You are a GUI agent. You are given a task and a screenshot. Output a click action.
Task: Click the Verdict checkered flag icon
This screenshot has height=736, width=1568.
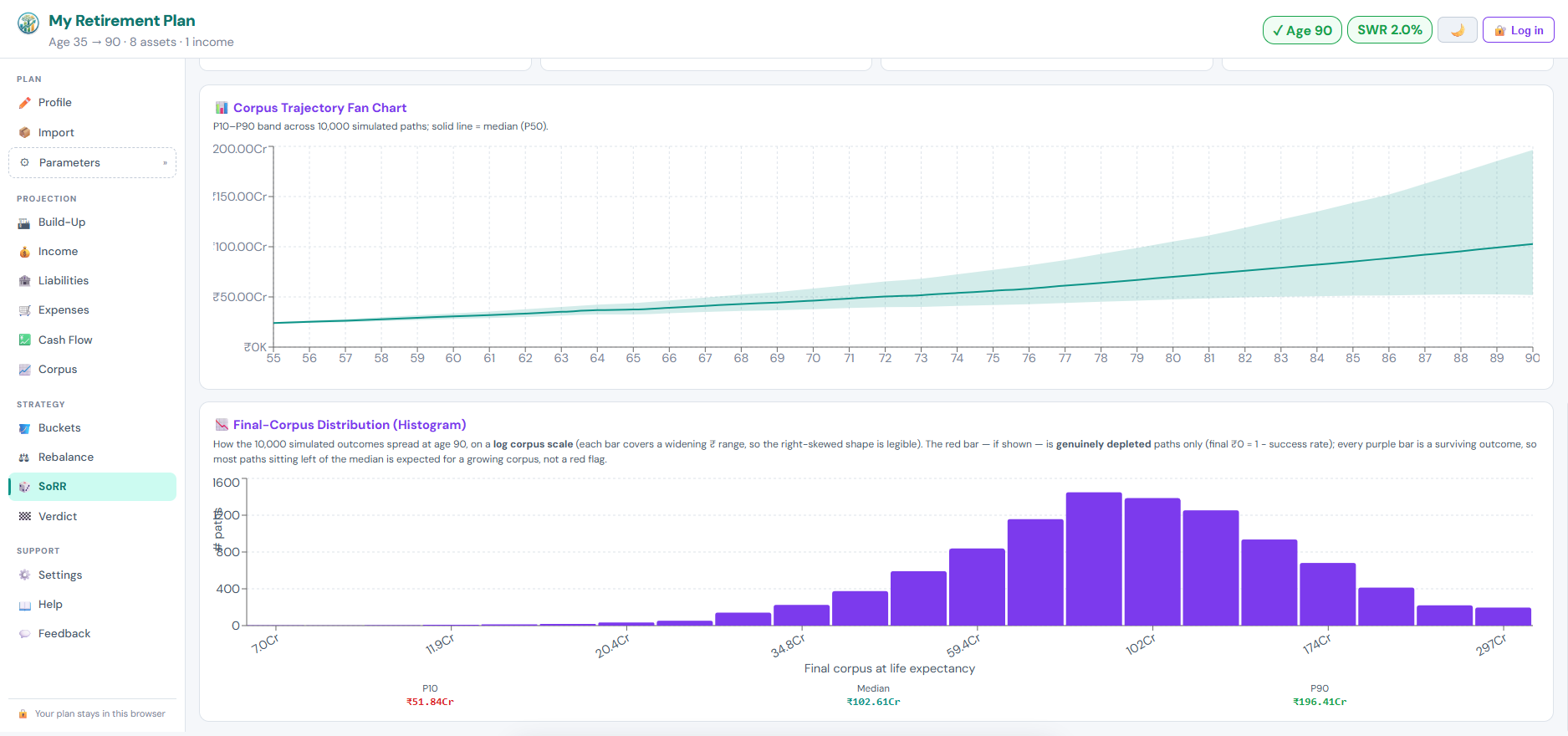tap(25, 516)
